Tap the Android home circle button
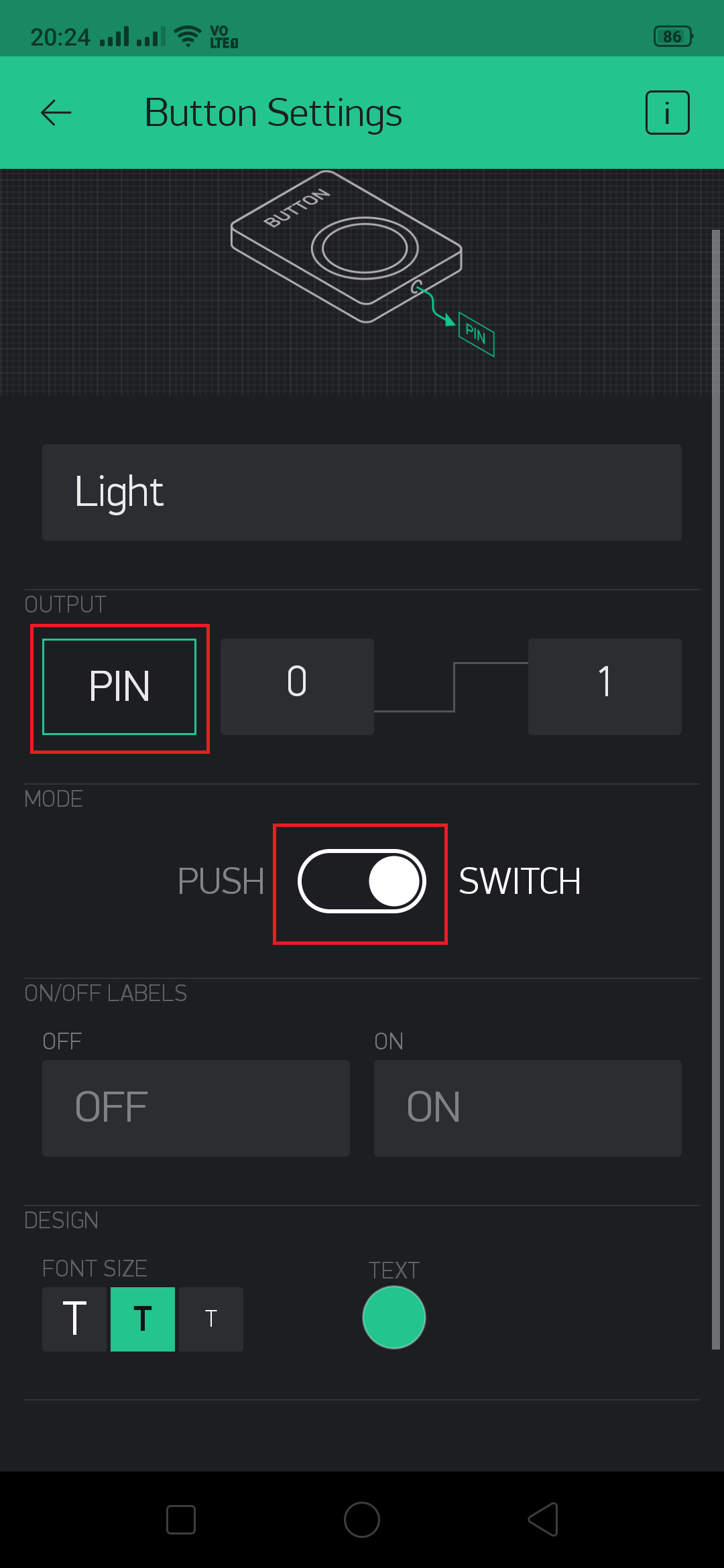724x1568 pixels. point(362,1520)
